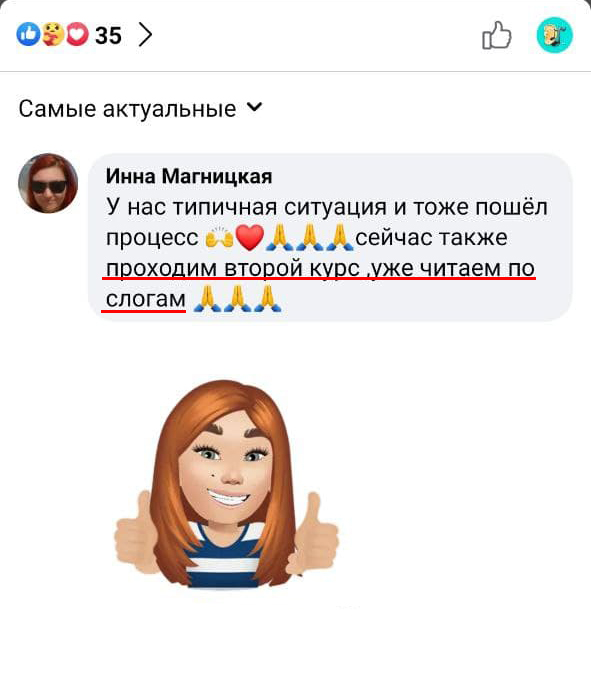Click the dropdown arrow beside Самые актуальные
The image size is (591, 698).
point(255,107)
